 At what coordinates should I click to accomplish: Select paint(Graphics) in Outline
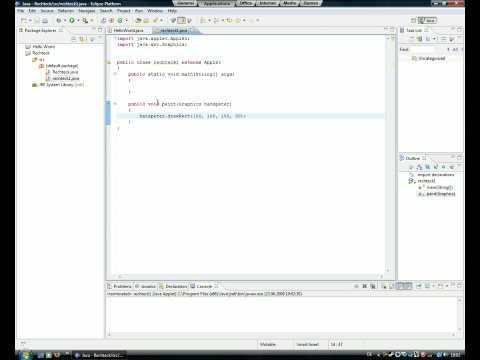click(437, 194)
